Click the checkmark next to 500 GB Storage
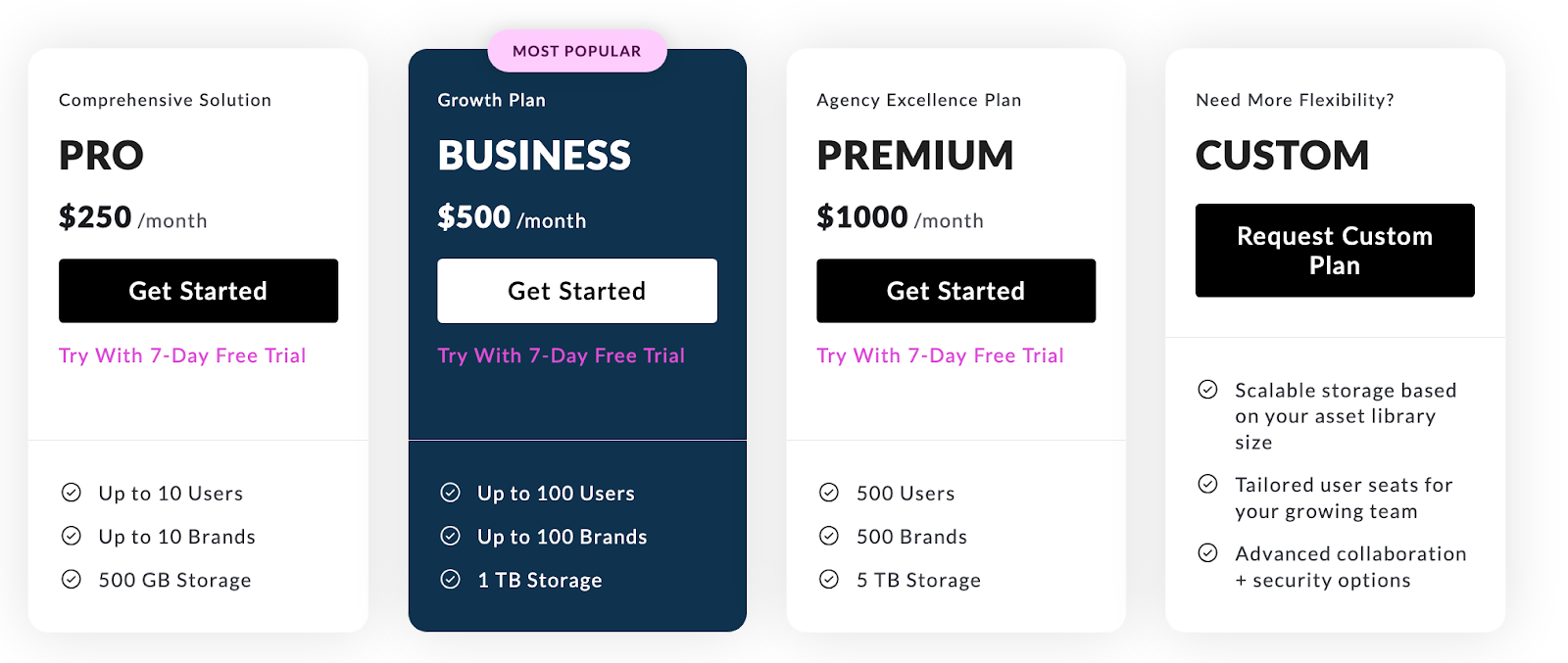 tap(72, 579)
